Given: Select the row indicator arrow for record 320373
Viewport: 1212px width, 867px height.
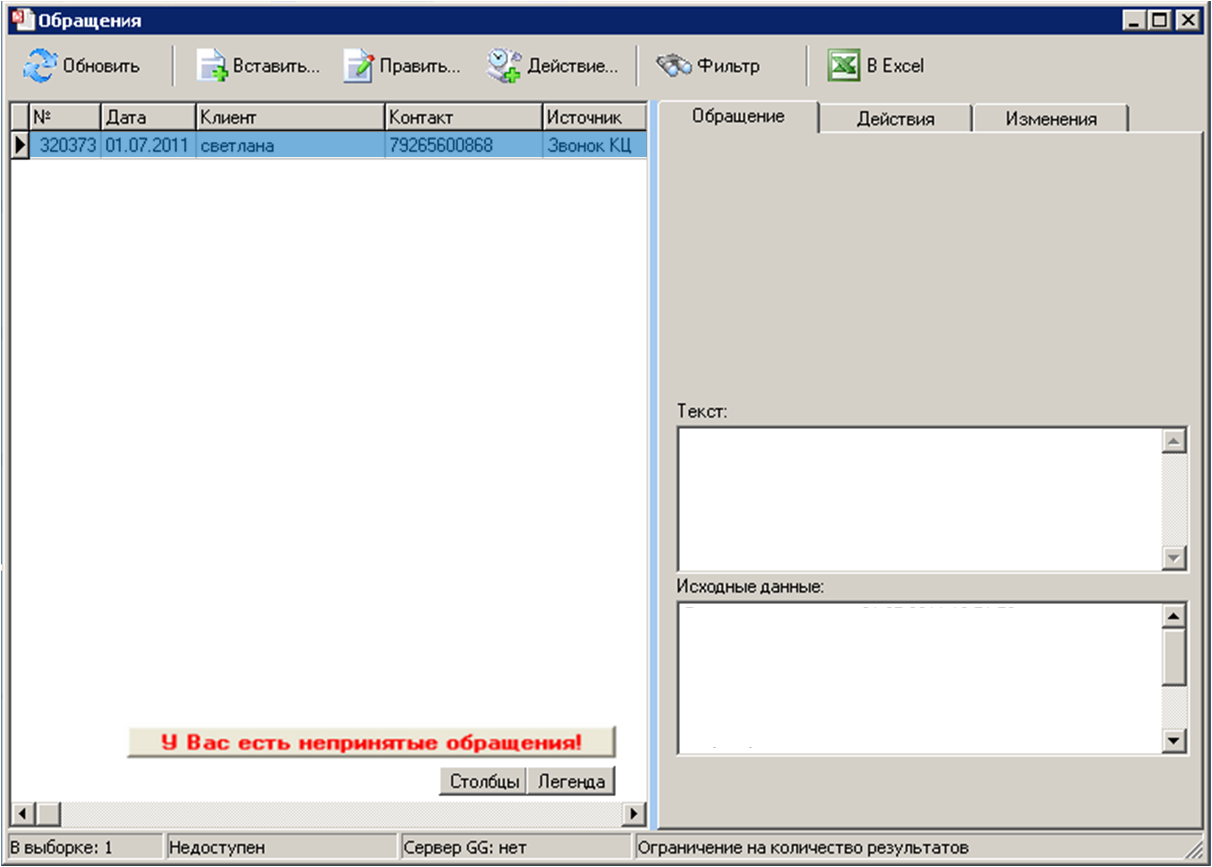Looking at the screenshot, I should (19, 145).
